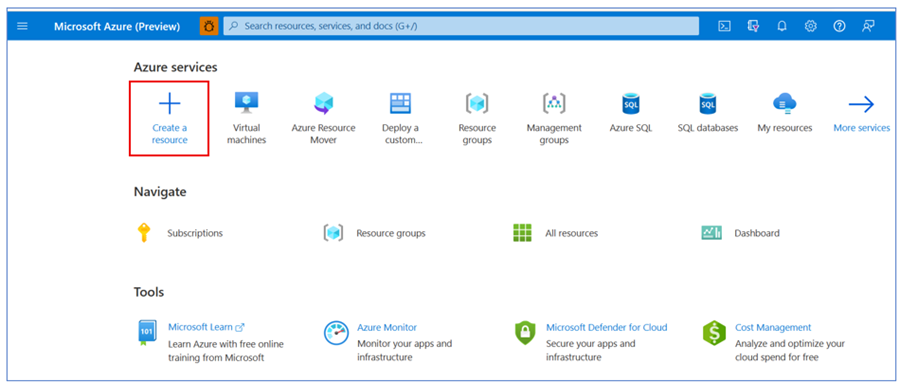Open Cloud Shell from the header
Screen dimensions: 900x382
(725, 26)
